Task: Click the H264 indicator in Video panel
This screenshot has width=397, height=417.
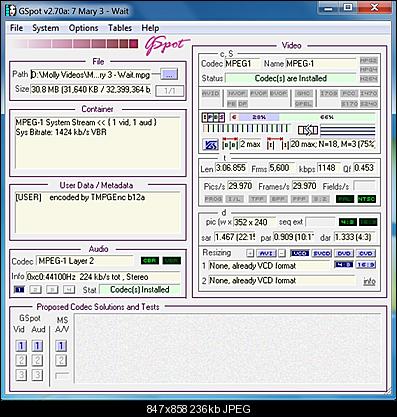Action: (368, 79)
